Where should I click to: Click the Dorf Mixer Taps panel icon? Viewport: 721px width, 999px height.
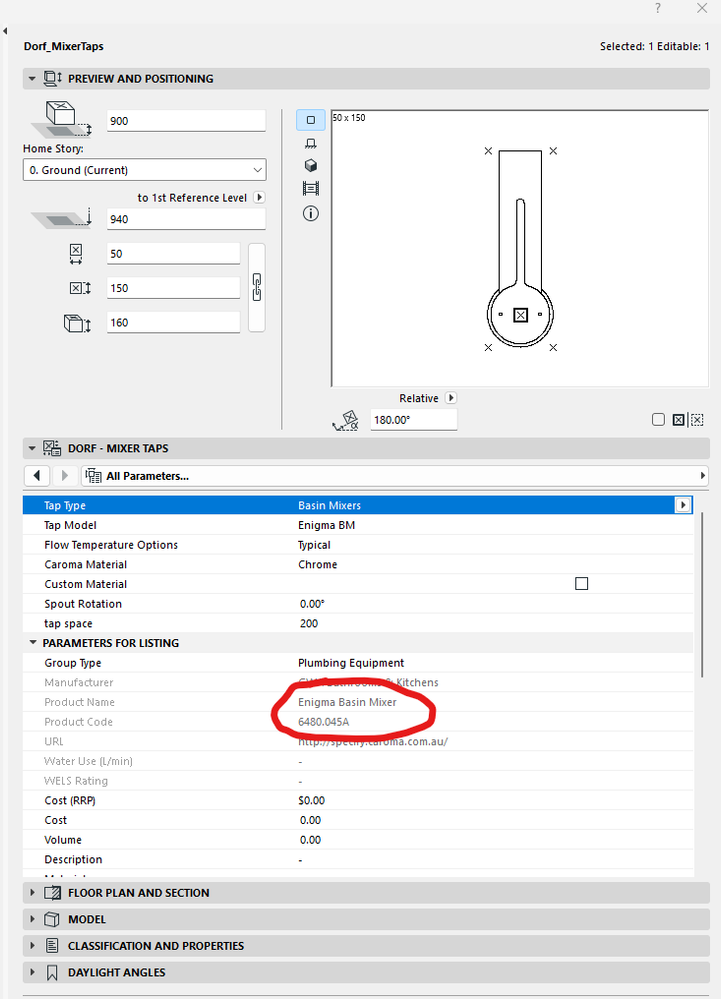[x=52, y=448]
